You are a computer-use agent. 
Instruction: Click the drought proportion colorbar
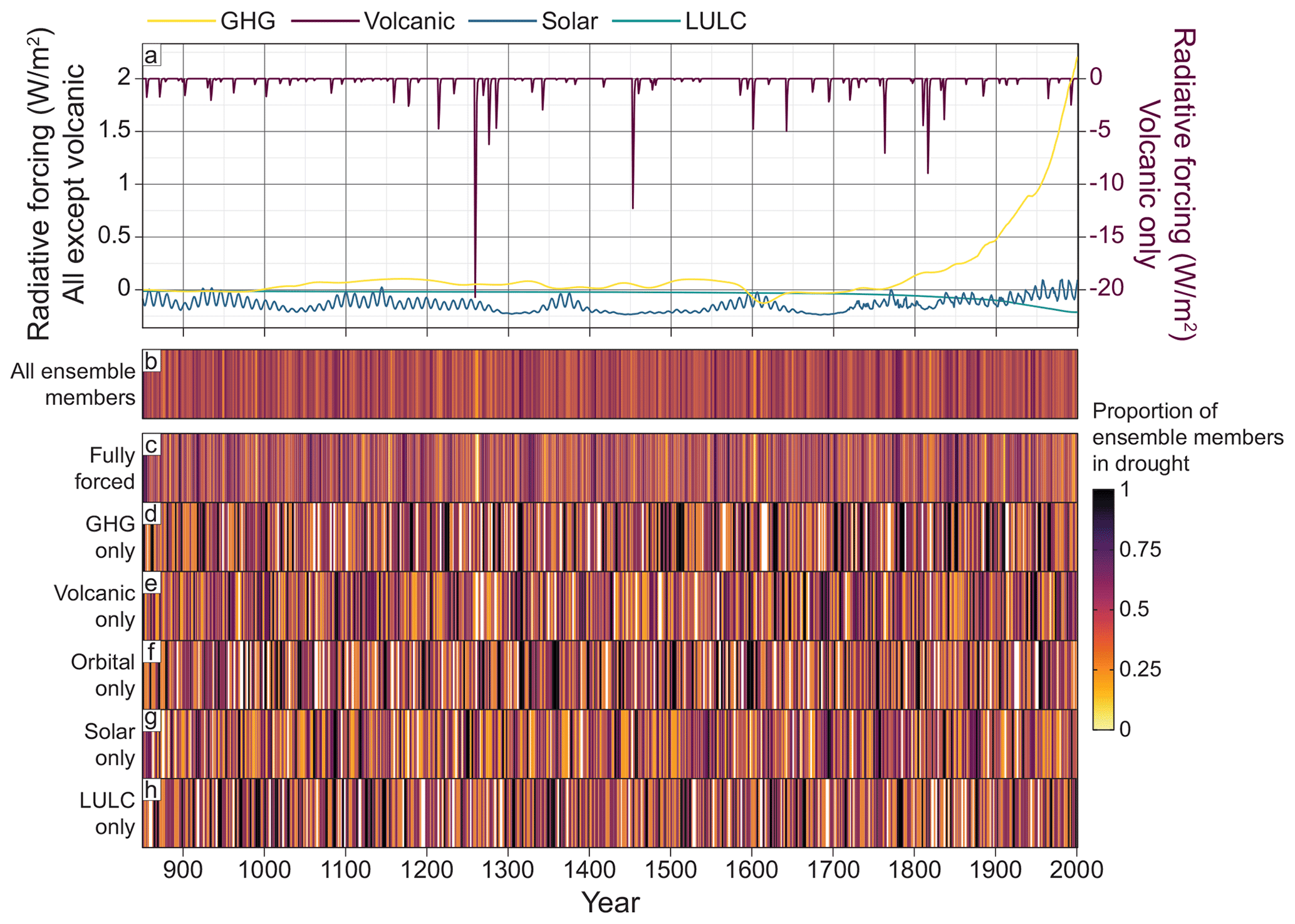click(1103, 610)
